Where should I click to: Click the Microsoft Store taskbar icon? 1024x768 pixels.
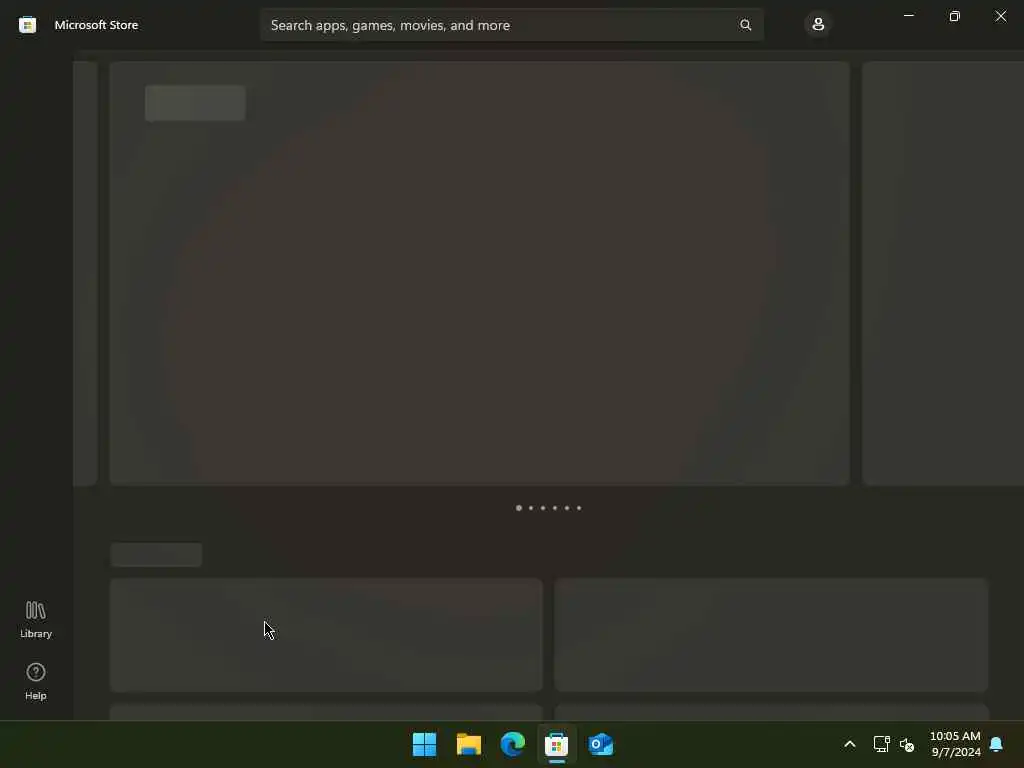point(556,744)
